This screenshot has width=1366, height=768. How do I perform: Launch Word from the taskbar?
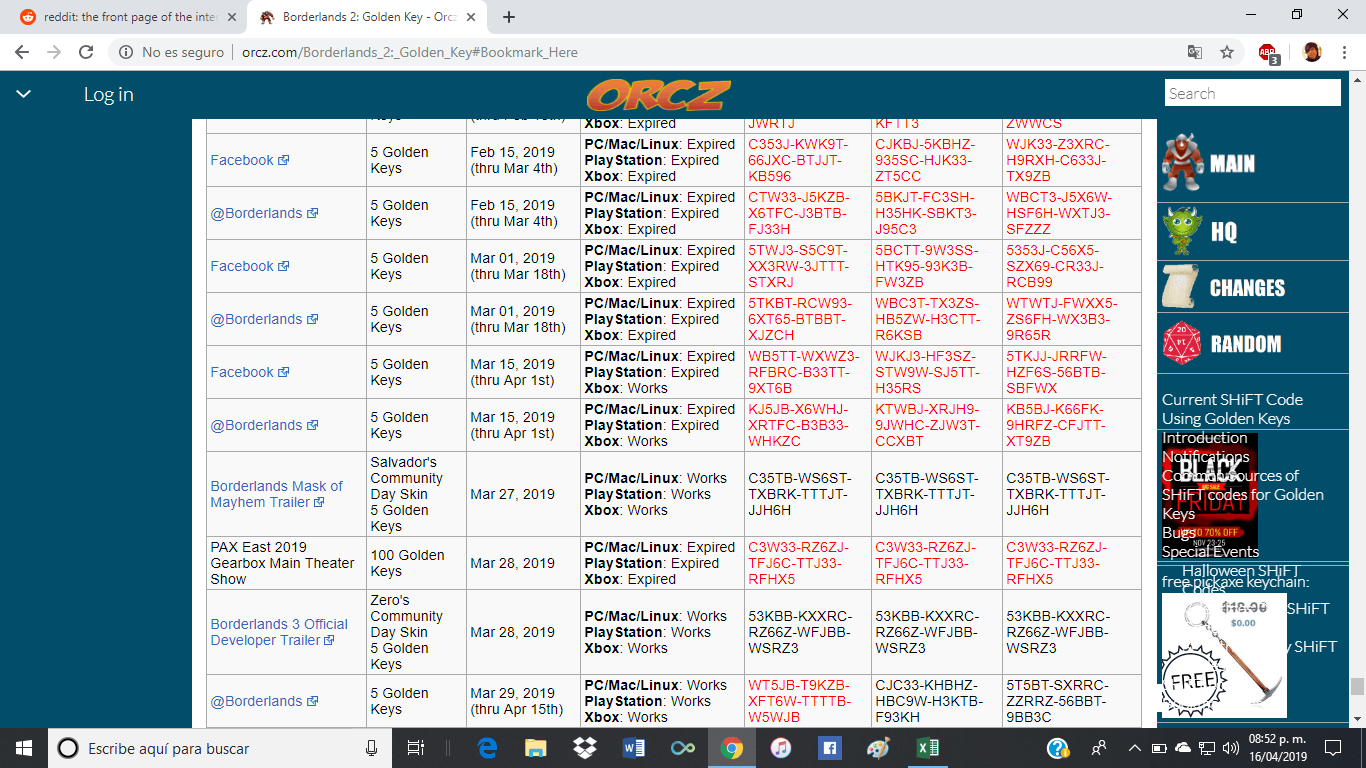[x=633, y=748]
